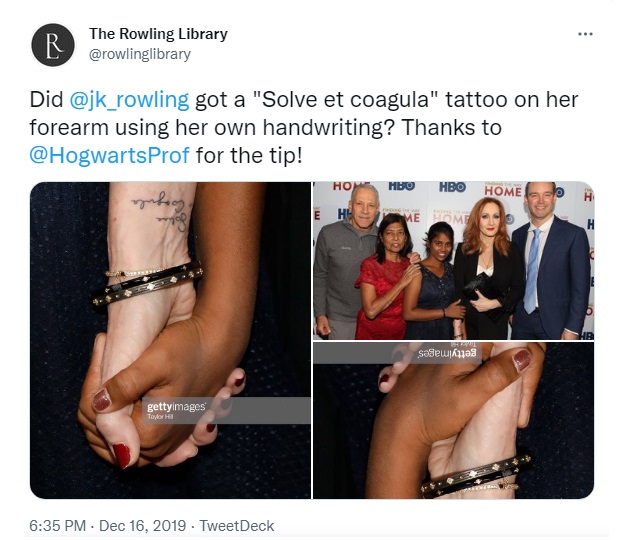626x540 pixels.
Task: View the HBO group photo
Action: click(x=454, y=261)
